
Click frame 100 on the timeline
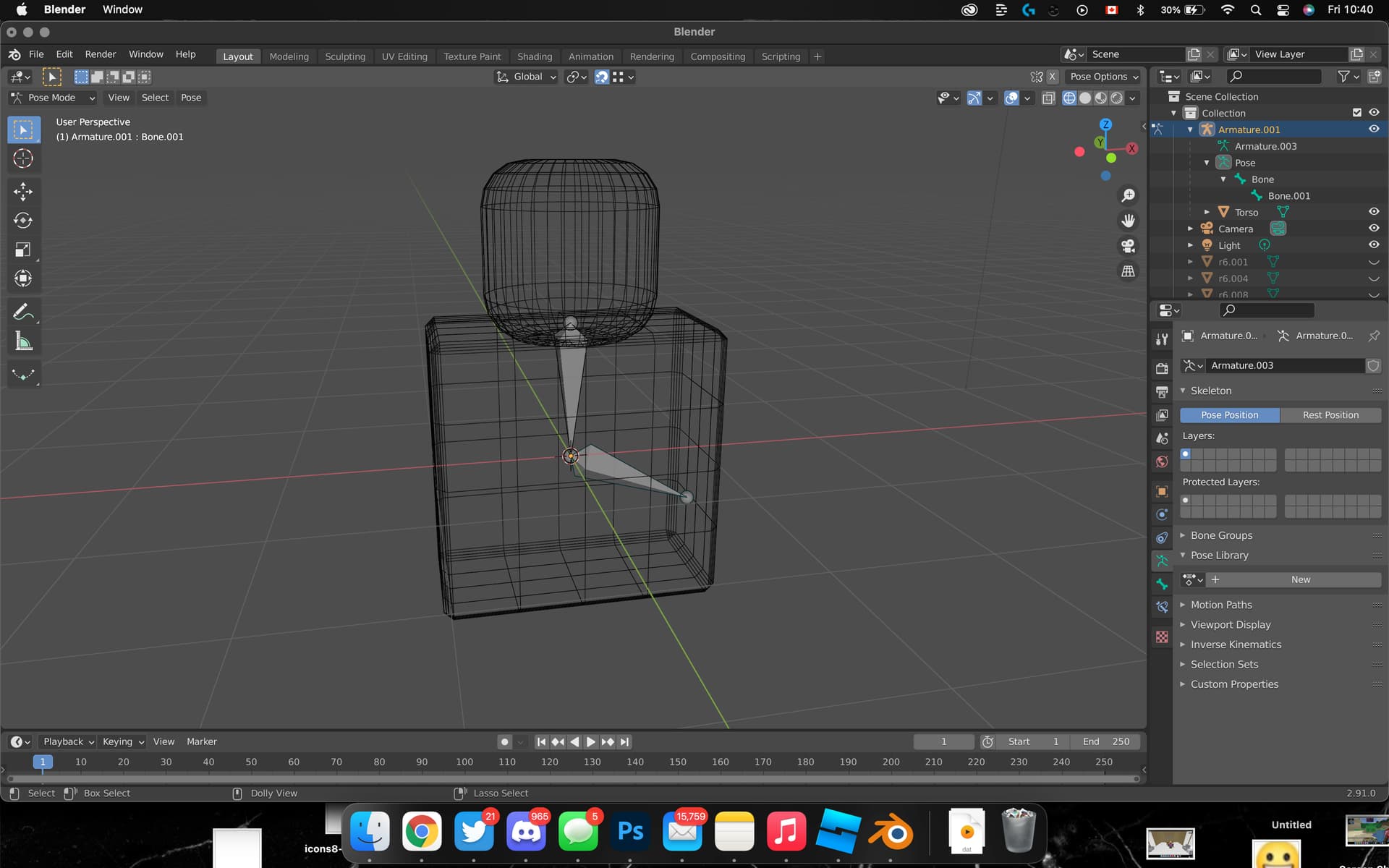coord(464,762)
